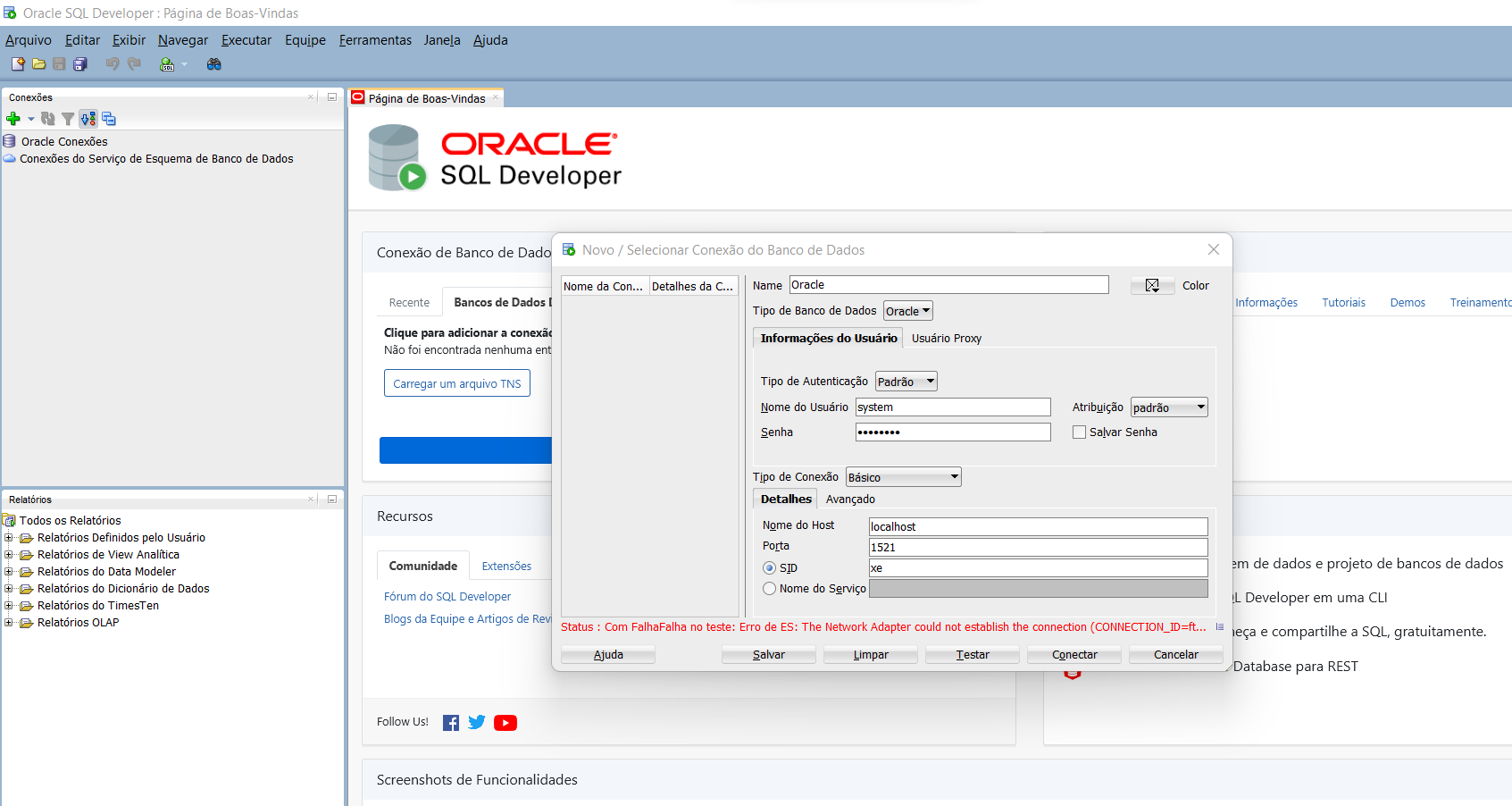The image size is (1512, 806).
Task: Toggle schema browser sort icon in Conexões
Action: (88, 119)
